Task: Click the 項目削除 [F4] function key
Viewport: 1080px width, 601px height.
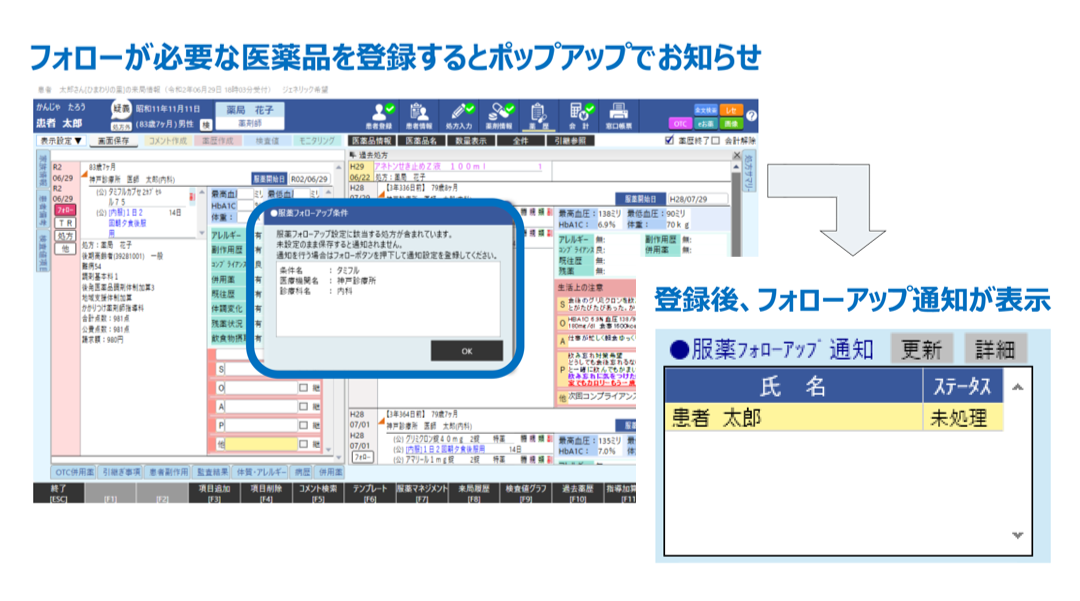Action: coord(266,493)
